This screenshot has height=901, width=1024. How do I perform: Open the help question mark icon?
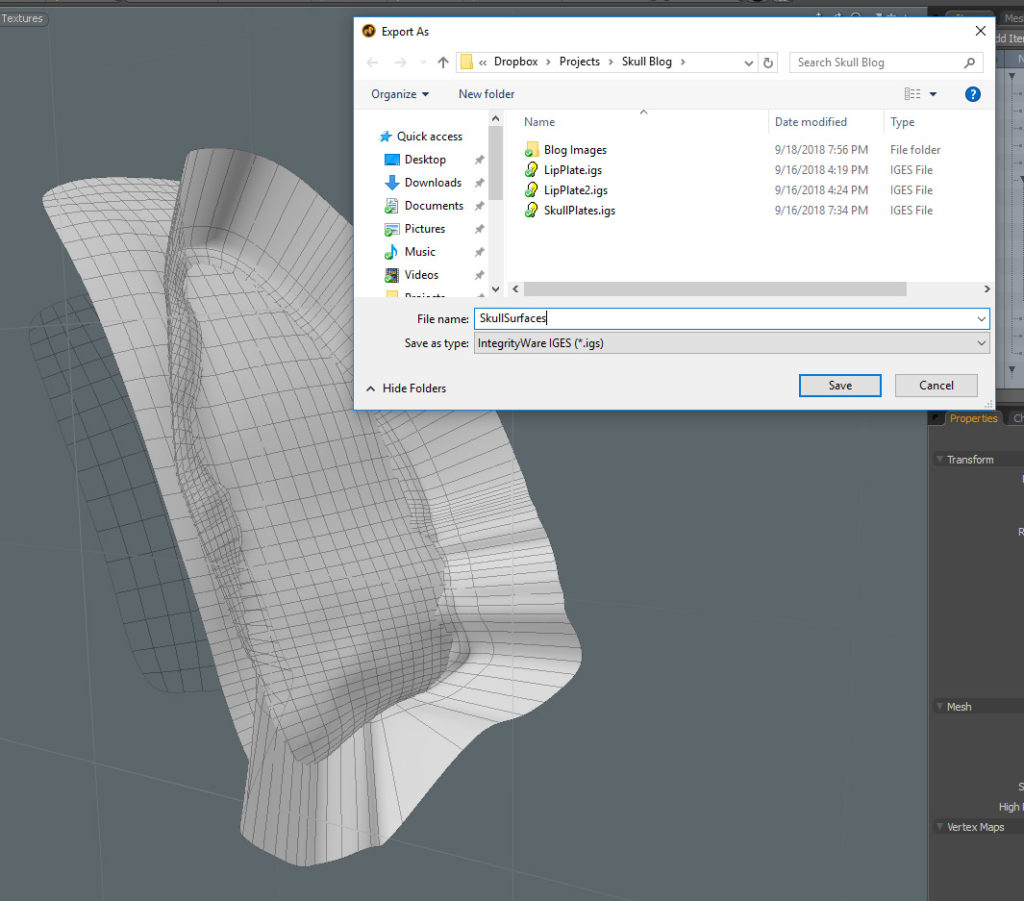[972, 94]
